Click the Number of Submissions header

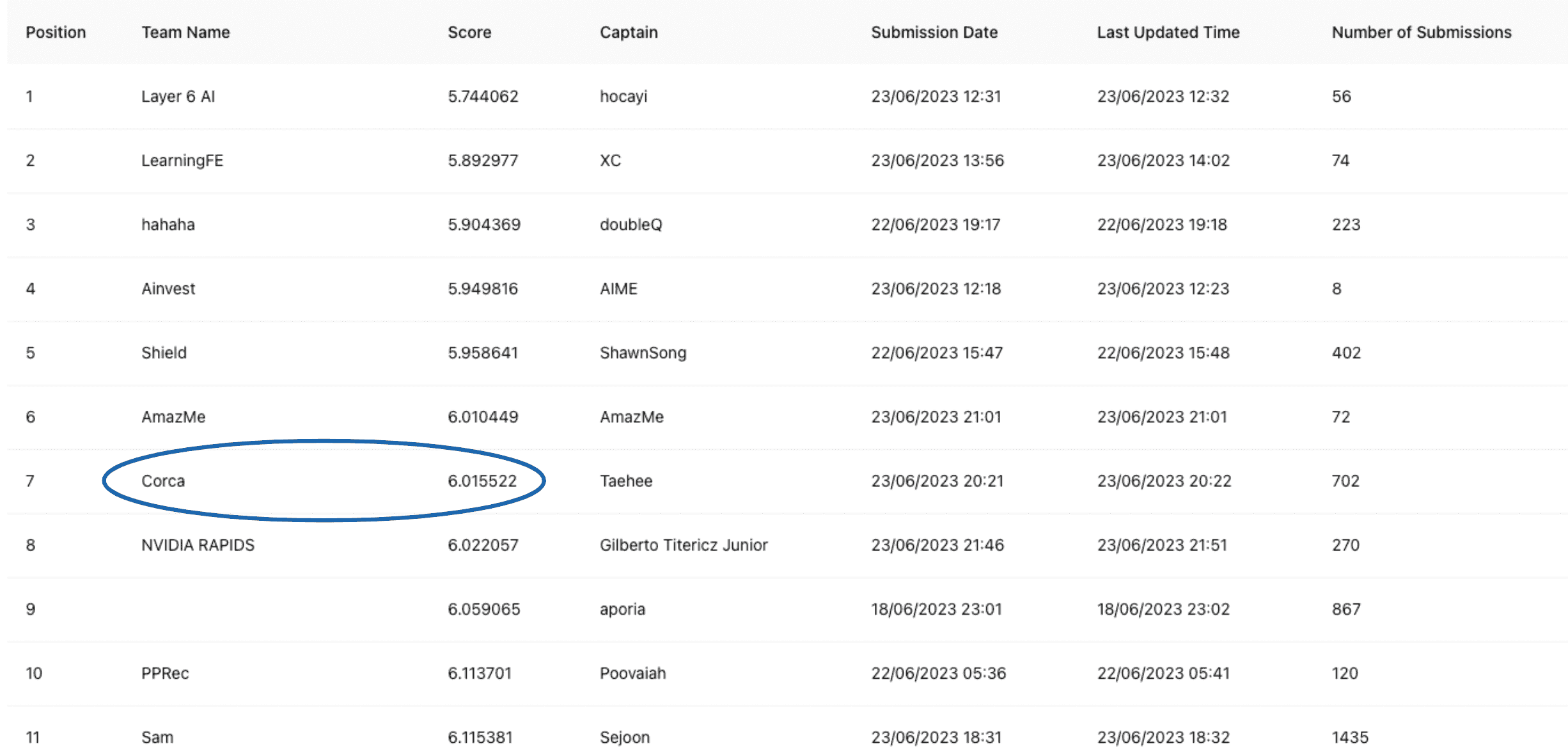coord(1421,33)
